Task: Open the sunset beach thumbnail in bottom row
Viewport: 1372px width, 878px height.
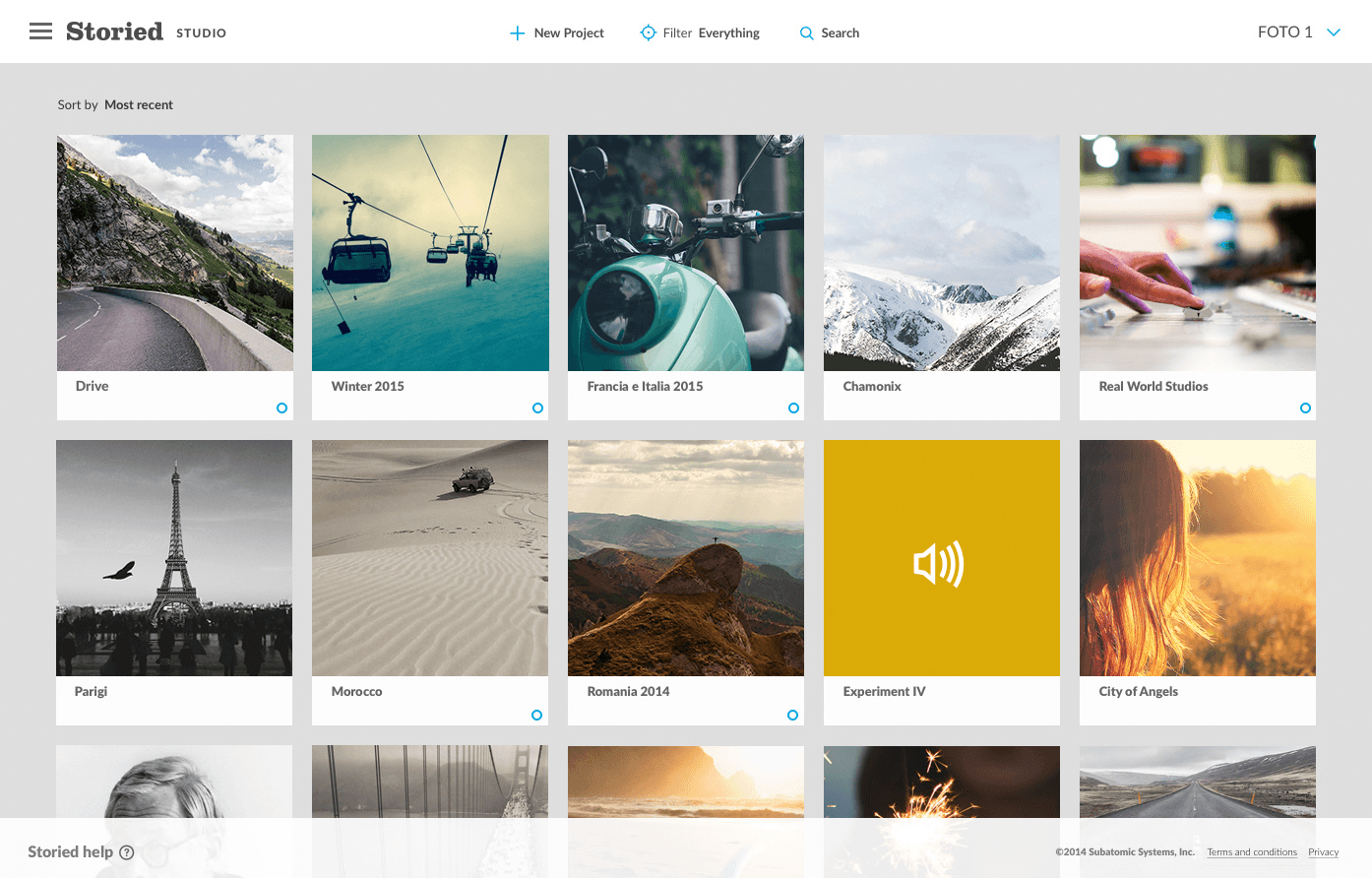Action: pyautogui.click(x=686, y=811)
